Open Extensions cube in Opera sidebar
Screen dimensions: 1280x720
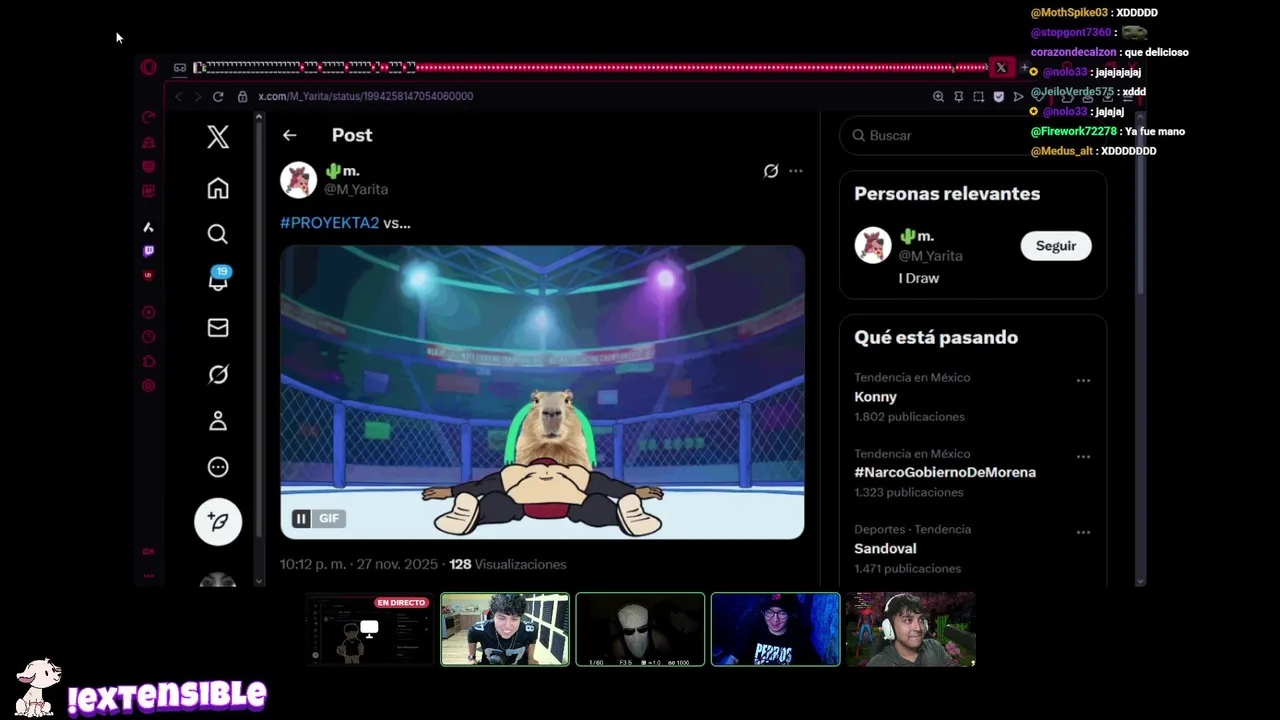149,361
